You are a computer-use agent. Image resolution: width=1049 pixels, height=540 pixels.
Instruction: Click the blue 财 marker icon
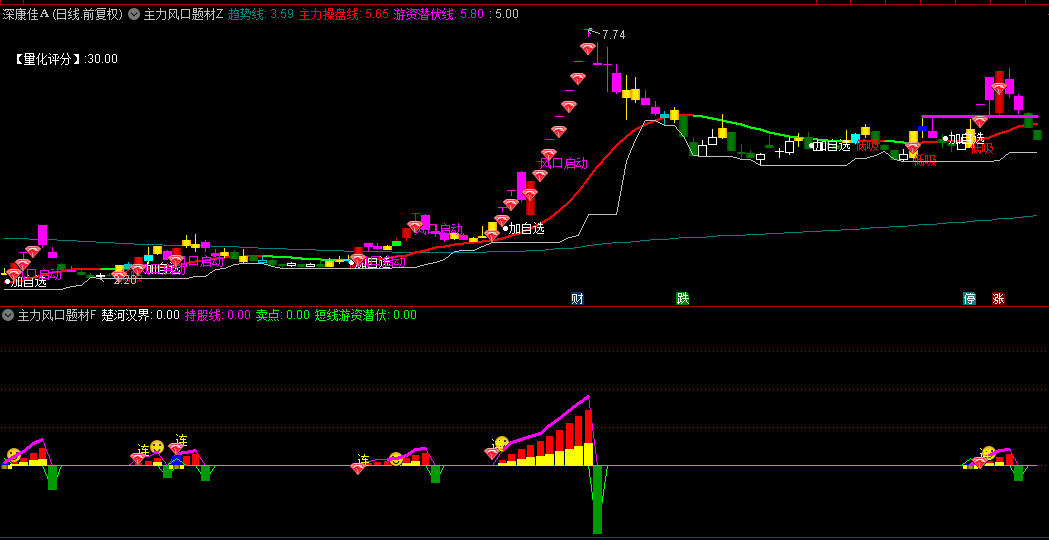(577, 298)
